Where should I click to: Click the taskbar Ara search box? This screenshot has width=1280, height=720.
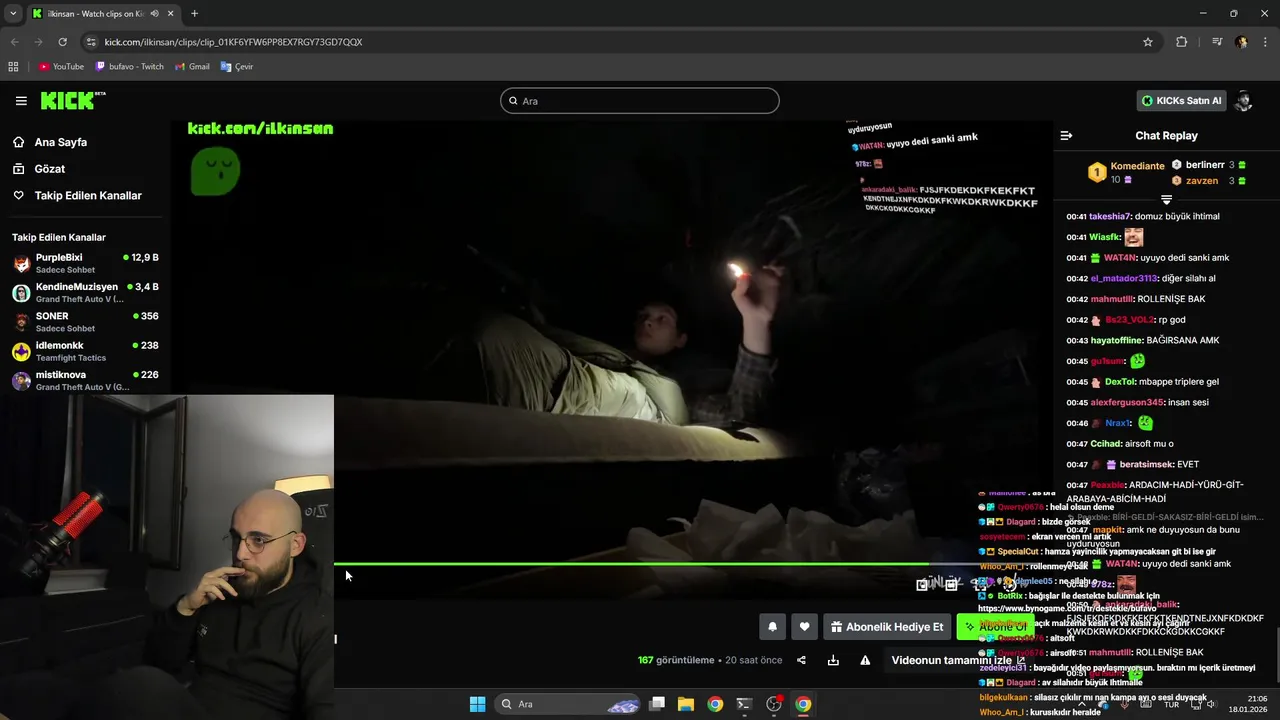pos(567,704)
